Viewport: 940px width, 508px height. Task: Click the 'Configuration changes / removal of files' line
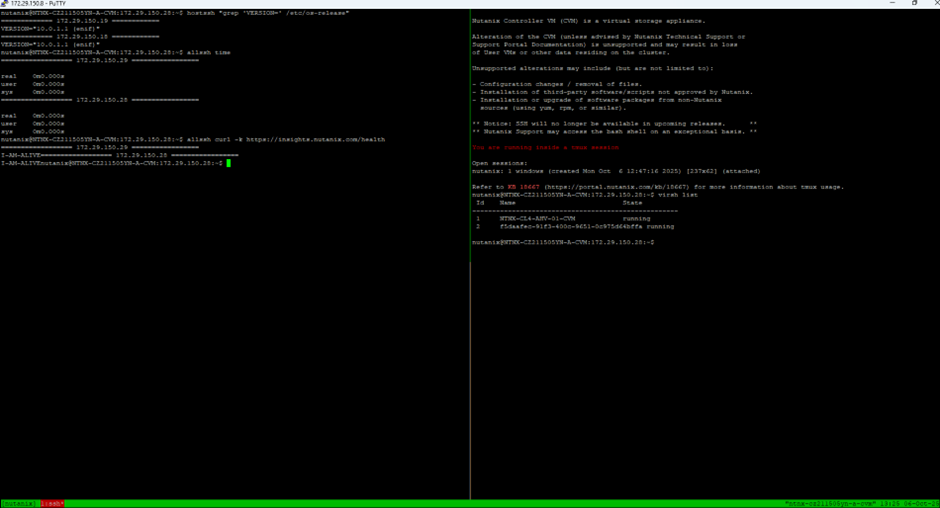pyautogui.click(x=557, y=84)
